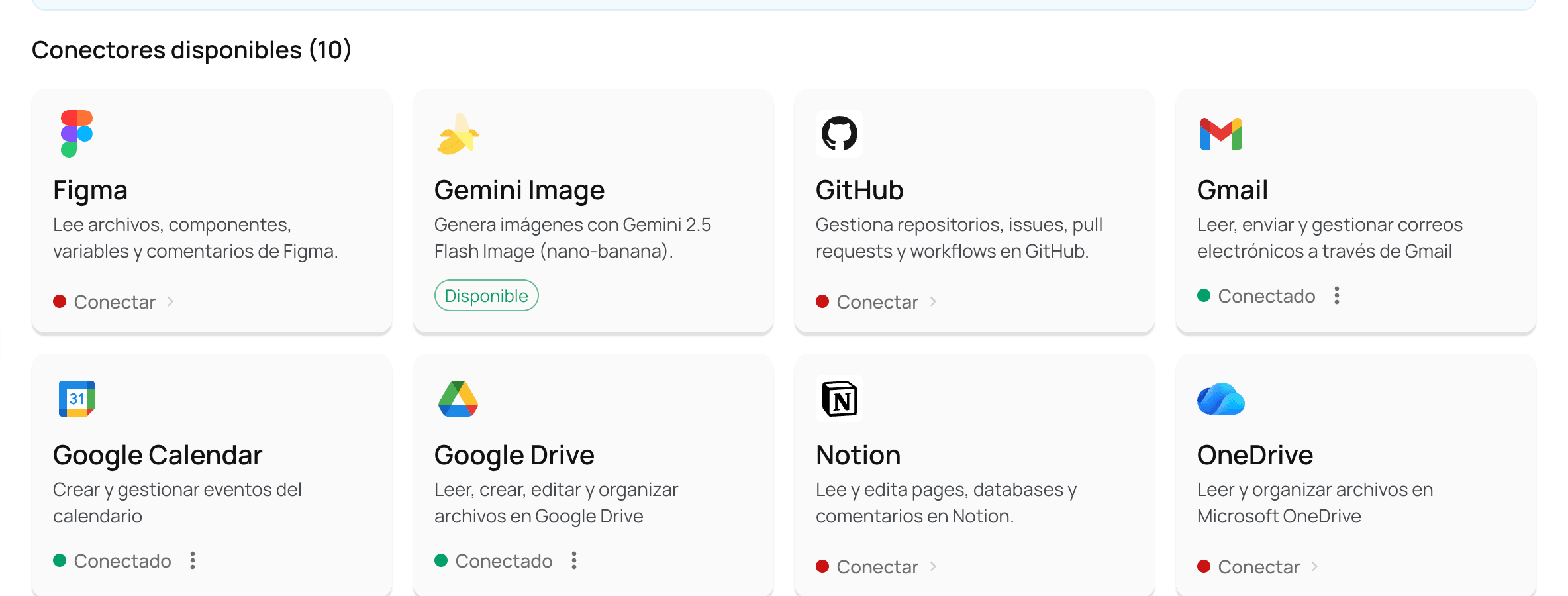Click the Figma logo icon
Screen dimensions: 1568x596
coord(77,134)
